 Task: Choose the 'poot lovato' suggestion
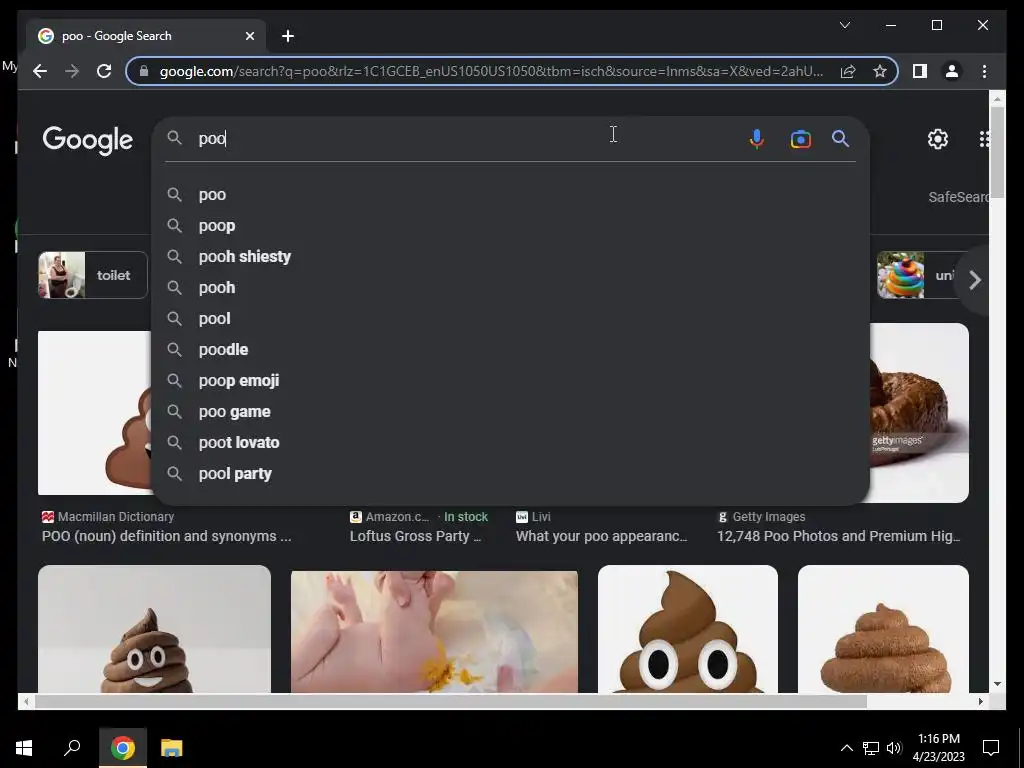[x=510, y=443]
